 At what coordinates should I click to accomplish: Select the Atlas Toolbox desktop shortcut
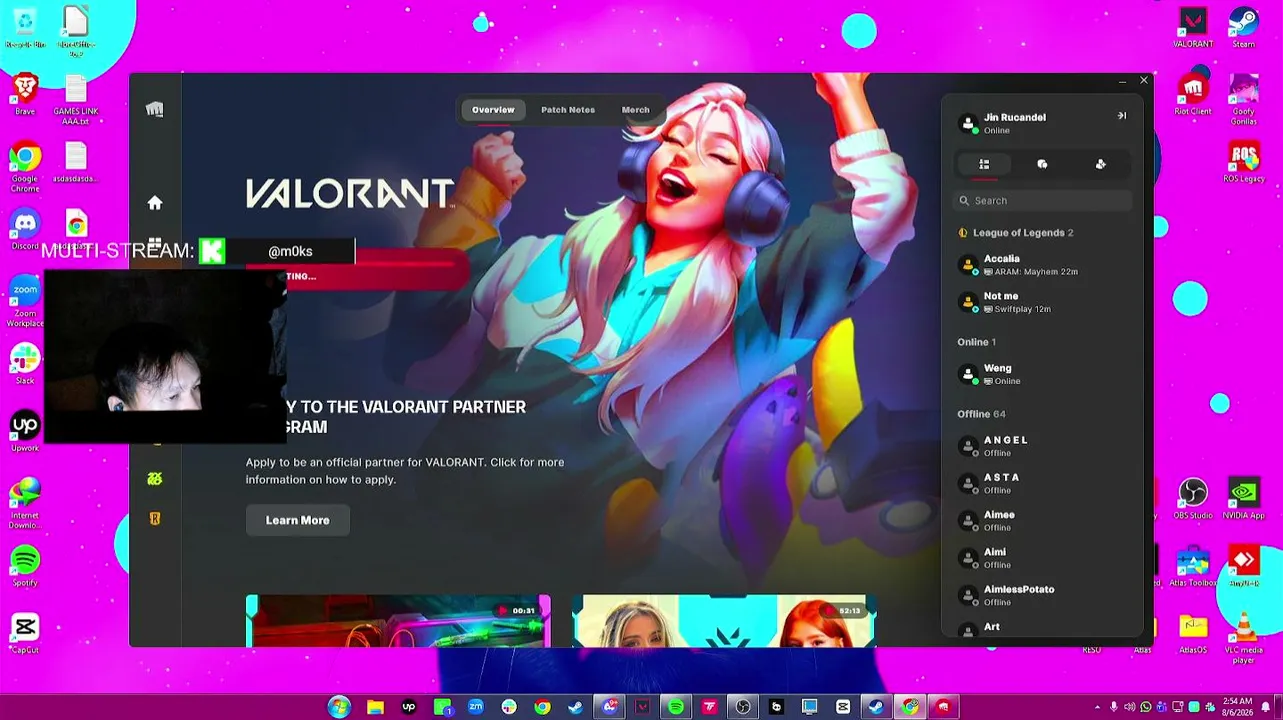coord(1193,566)
